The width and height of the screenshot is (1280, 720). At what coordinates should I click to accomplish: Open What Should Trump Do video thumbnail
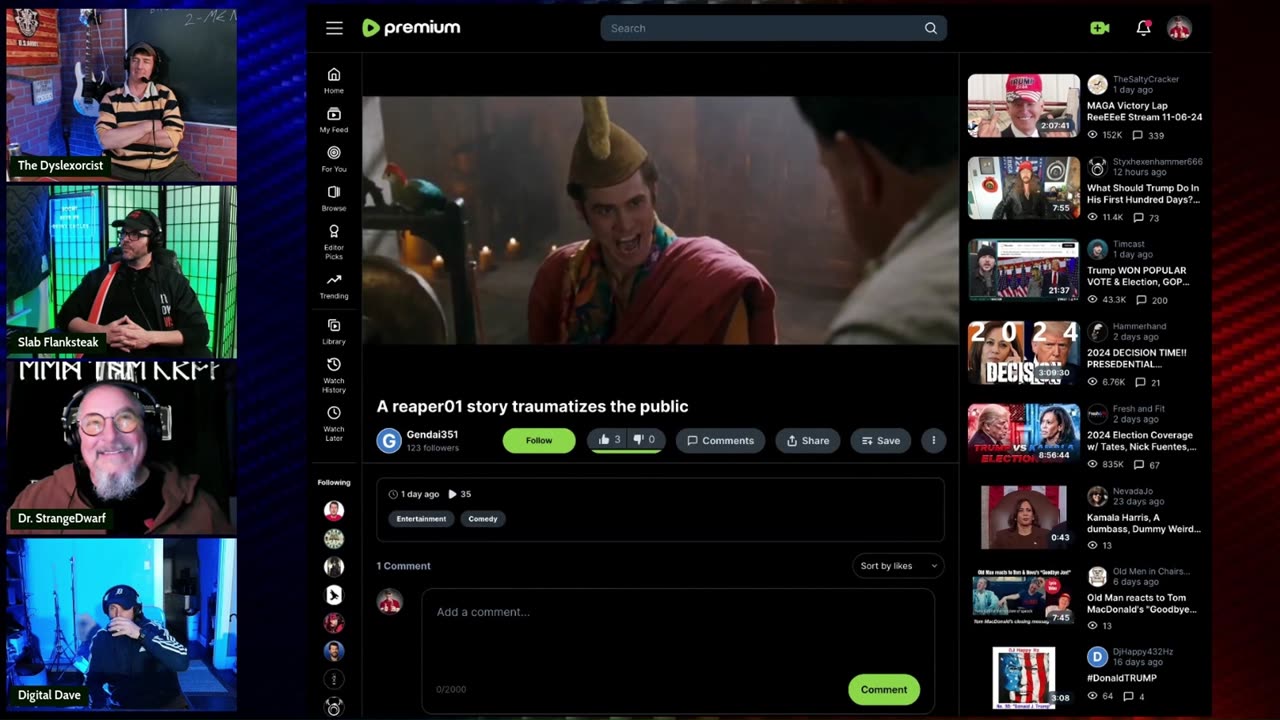click(x=1023, y=188)
